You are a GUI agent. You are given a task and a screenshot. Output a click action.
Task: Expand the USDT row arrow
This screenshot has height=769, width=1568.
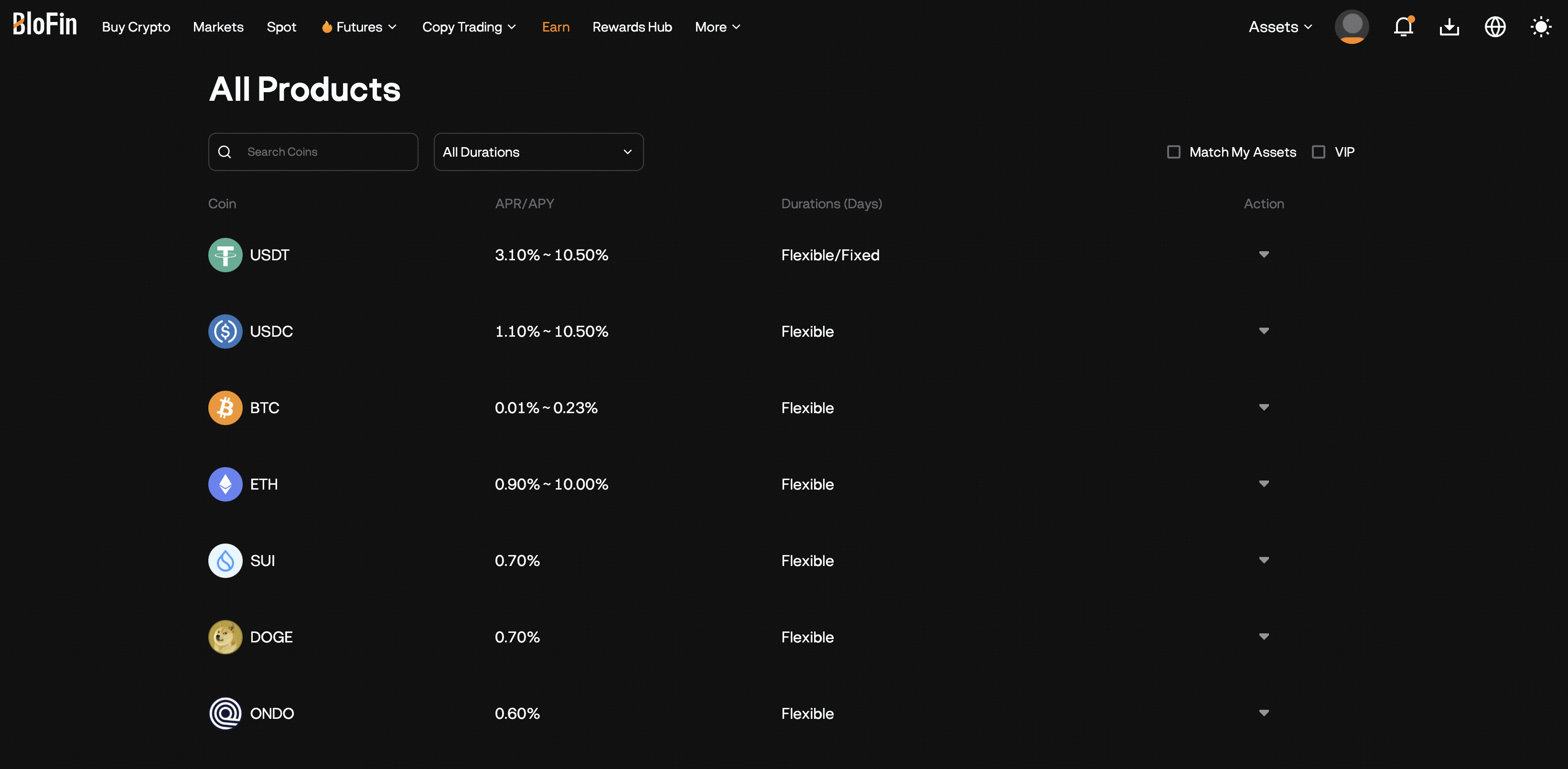pos(1264,254)
